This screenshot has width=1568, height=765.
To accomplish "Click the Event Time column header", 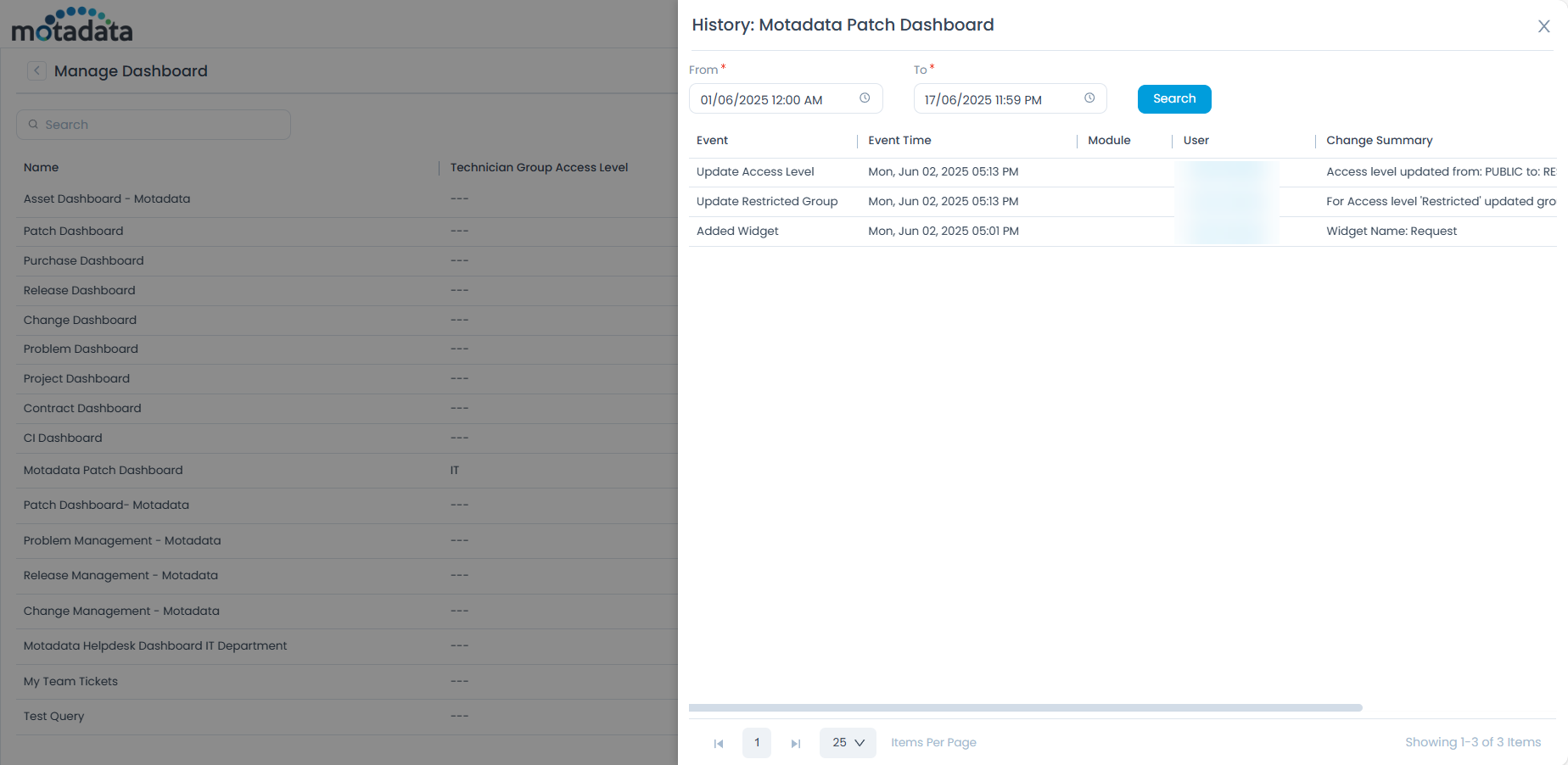I will (899, 140).
